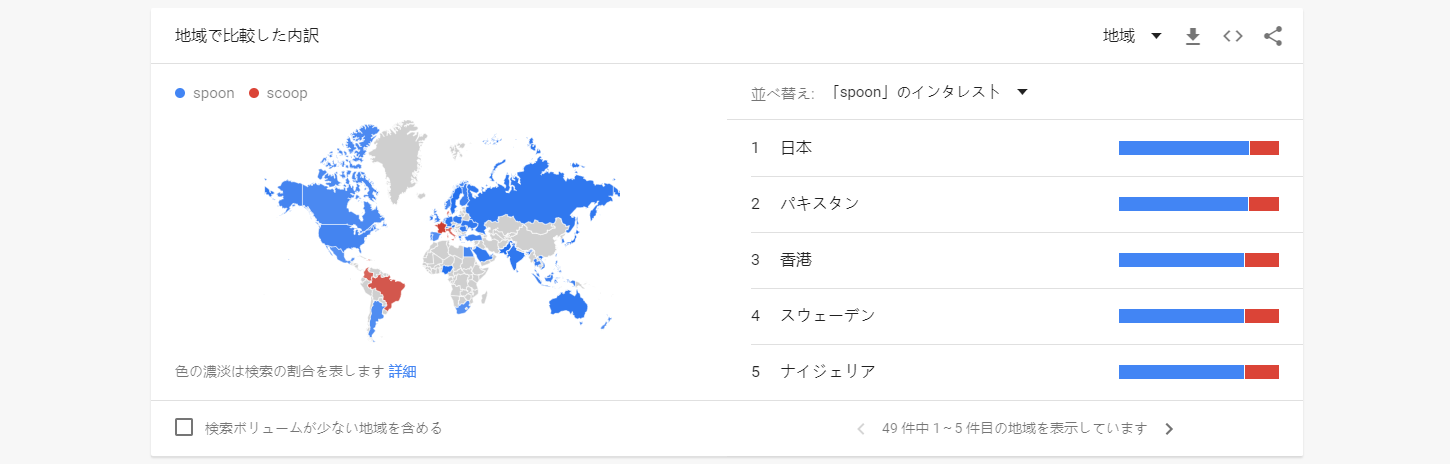Share the regional breakdown chart

[1273, 37]
